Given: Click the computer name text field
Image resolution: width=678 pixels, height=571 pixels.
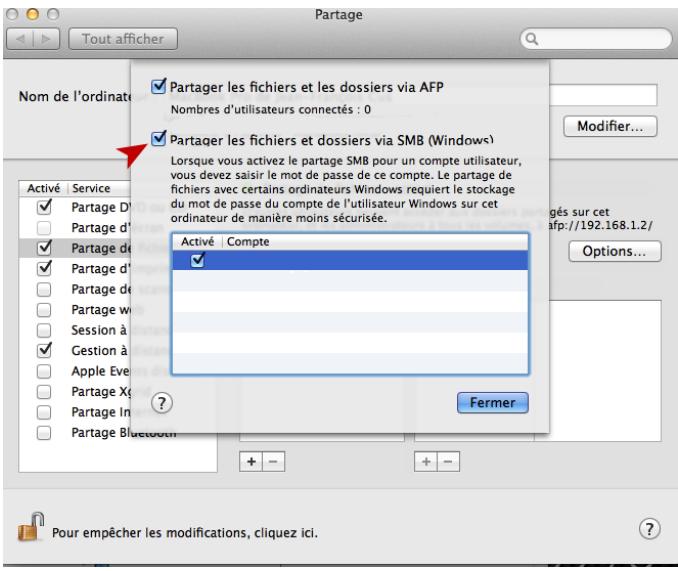Looking at the screenshot, I should tap(603, 95).
